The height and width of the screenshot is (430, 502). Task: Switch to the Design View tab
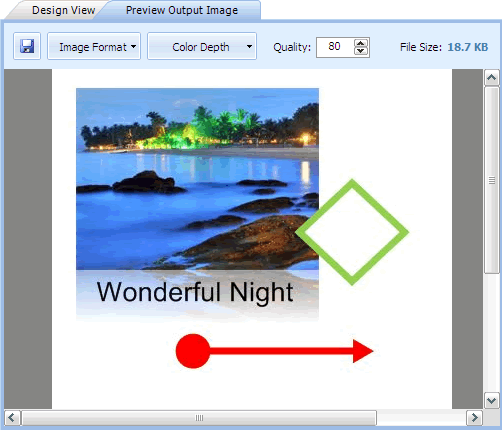[63, 10]
